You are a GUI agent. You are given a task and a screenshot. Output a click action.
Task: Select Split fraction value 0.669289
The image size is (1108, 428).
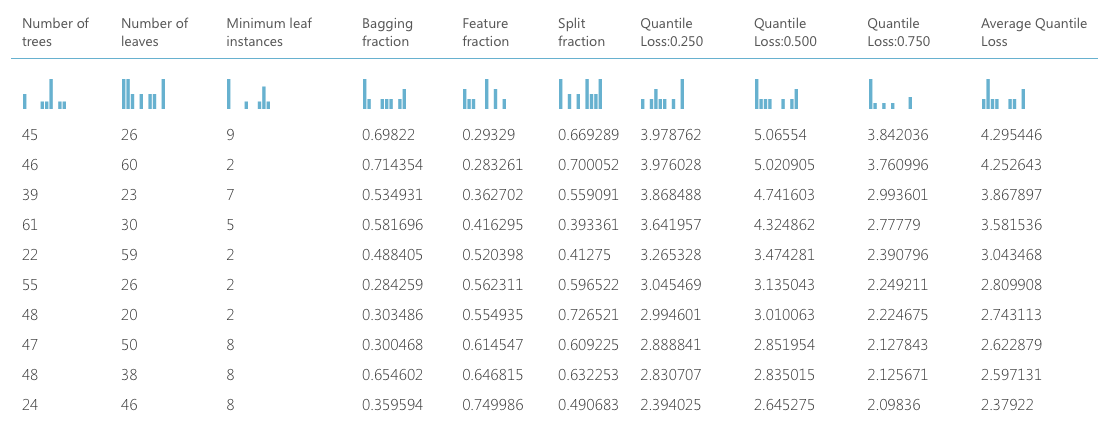pos(588,135)
